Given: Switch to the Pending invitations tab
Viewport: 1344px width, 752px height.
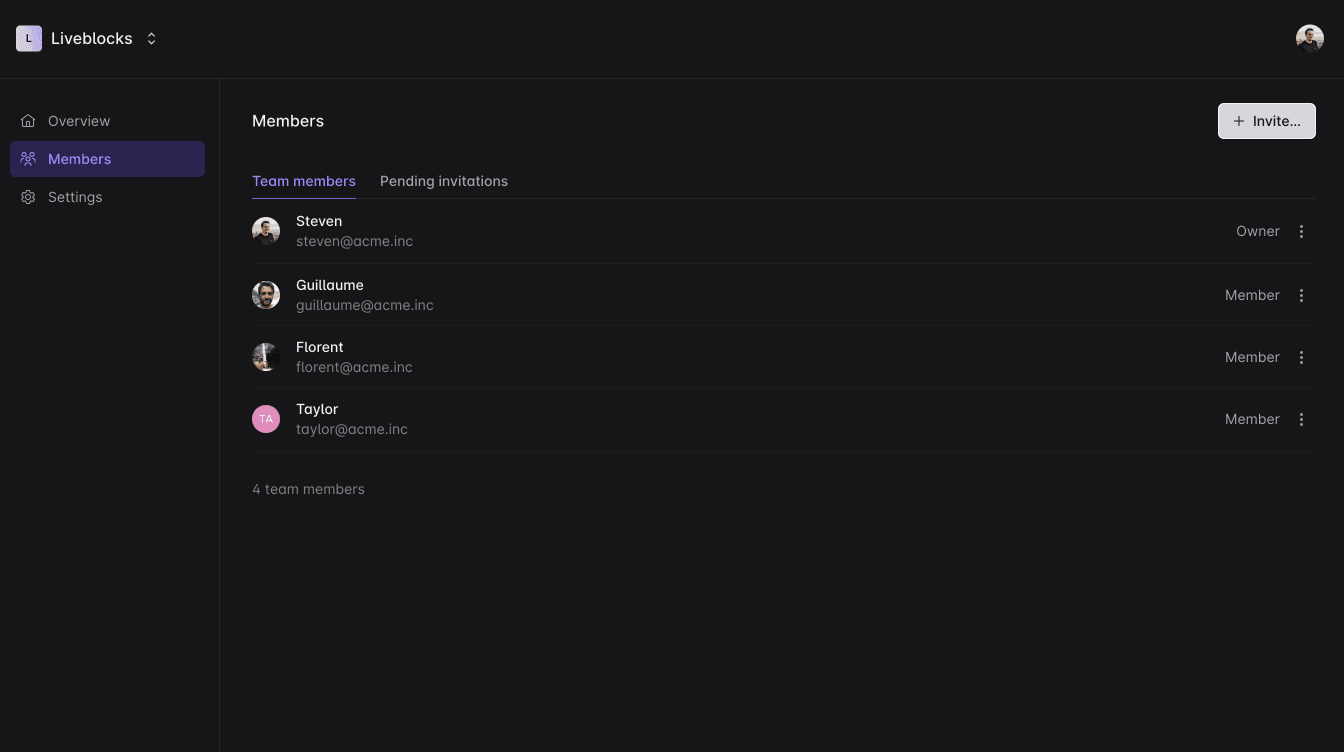Looking at the screenshot, I should coord(444,181).
